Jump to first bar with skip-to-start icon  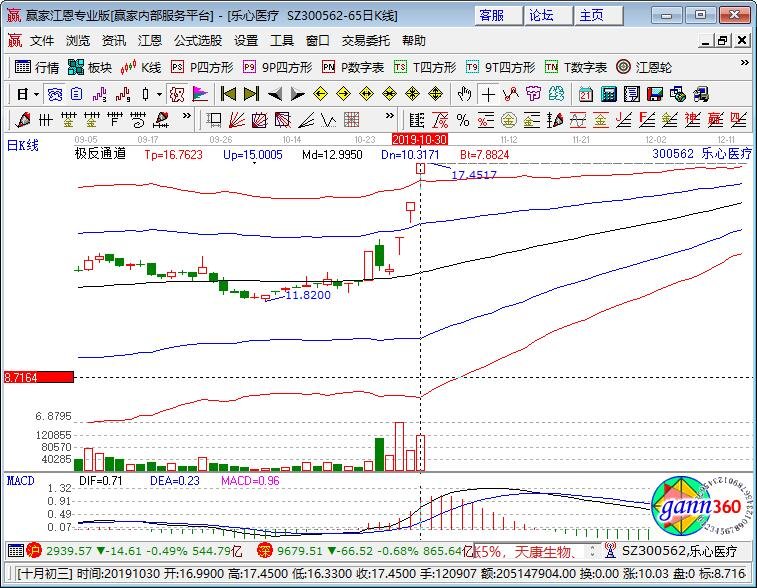click(228, 94)
